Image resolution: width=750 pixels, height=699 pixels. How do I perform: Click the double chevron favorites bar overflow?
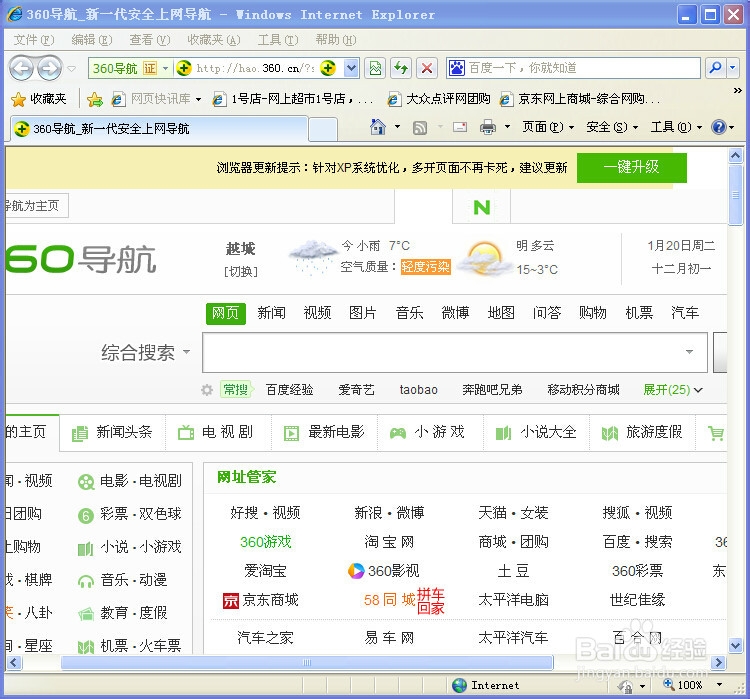tap(738, 90)
